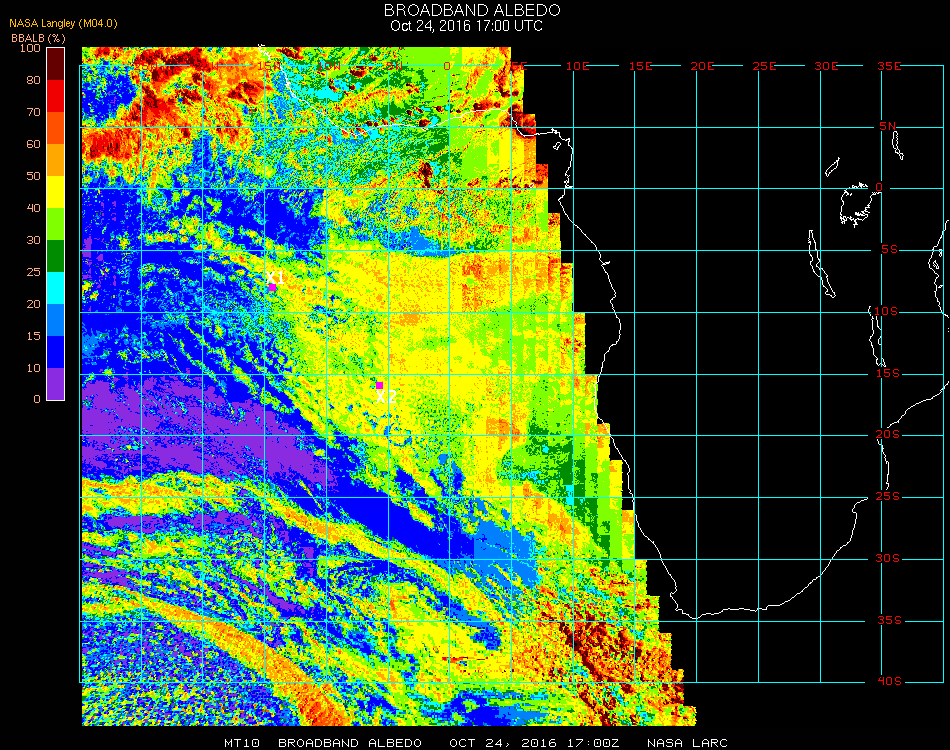Image resolution: width=950 pixels, height=750 pixels.
Task: Click the 5N latitude grid label
Action: click(888, 126)
